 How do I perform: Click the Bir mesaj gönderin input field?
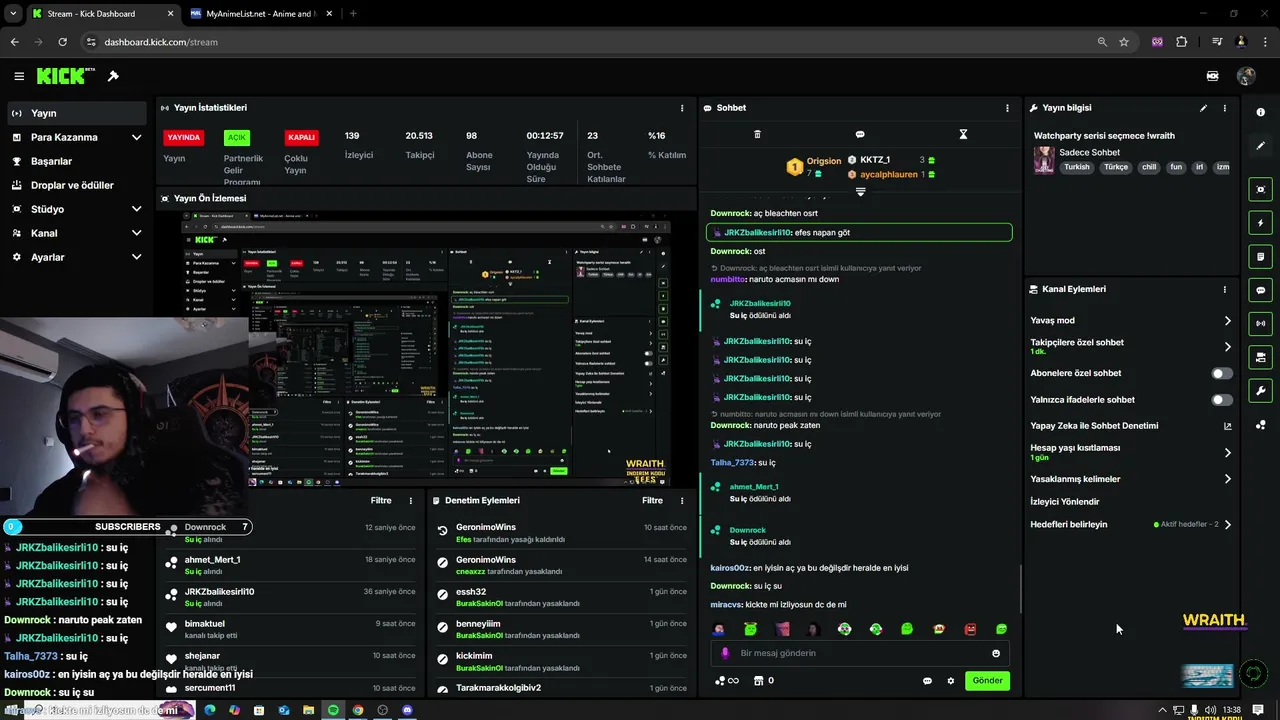click(862, 653)
